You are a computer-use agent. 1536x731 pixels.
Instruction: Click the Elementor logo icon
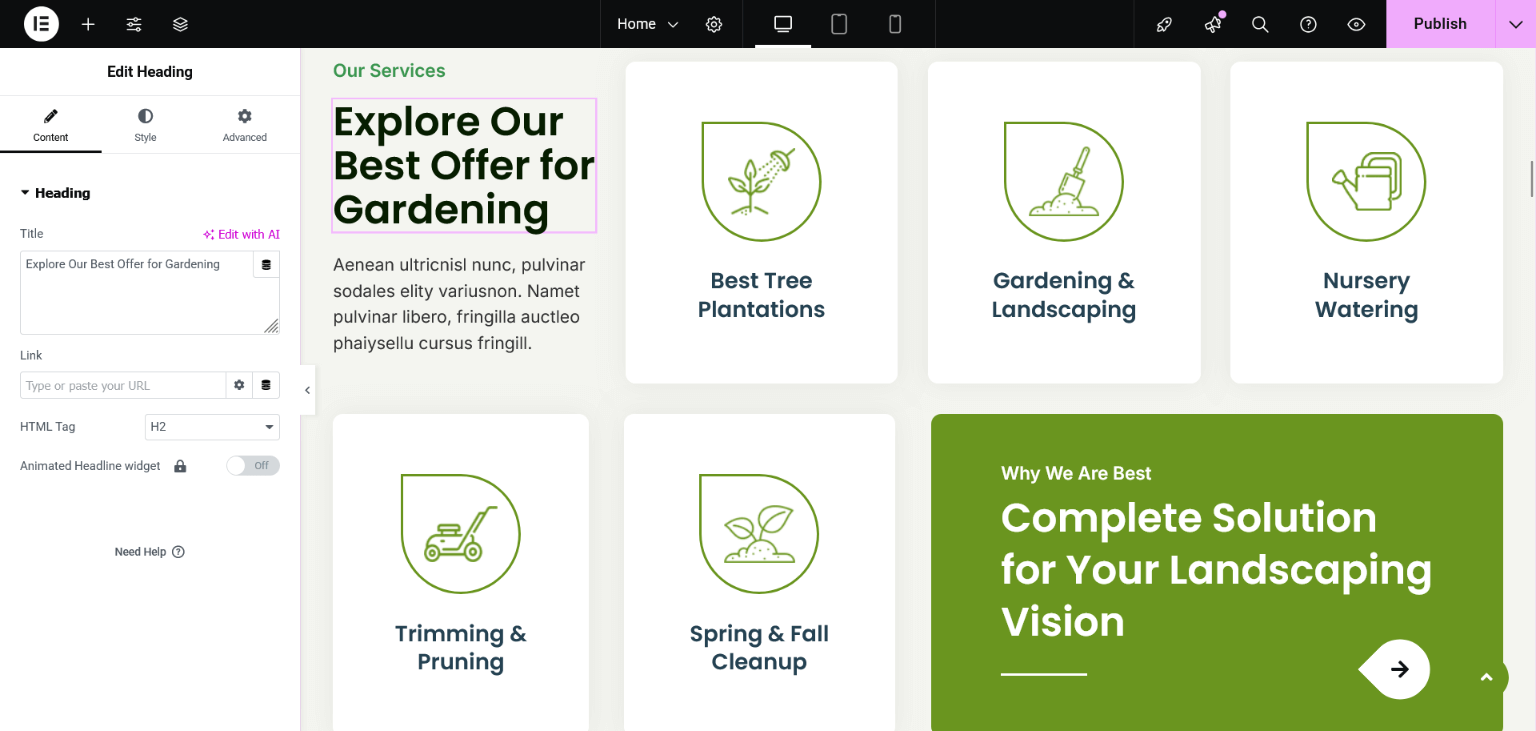pyautogui.click(x=41, y=24)
